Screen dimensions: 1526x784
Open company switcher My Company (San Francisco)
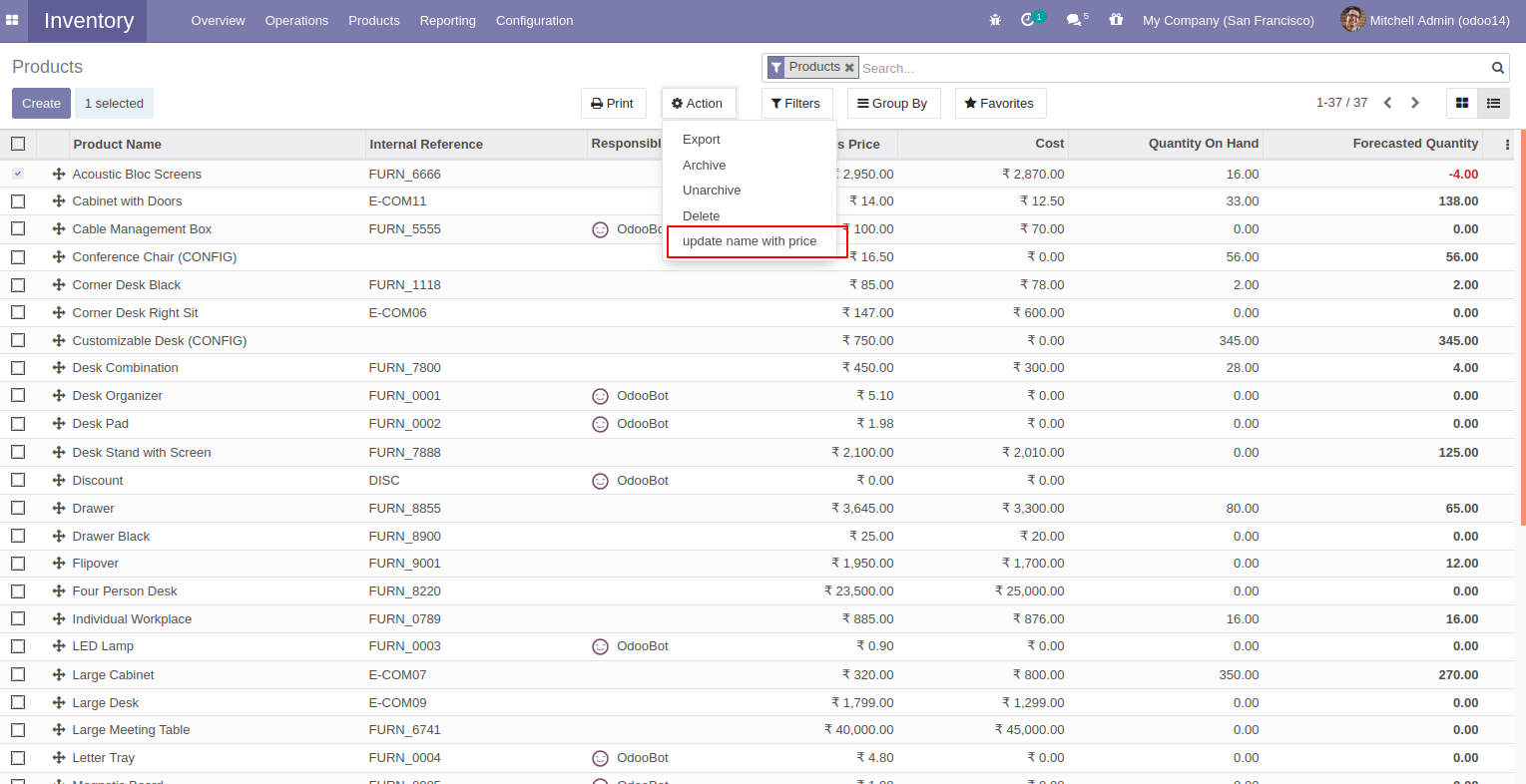[1229, 20]
